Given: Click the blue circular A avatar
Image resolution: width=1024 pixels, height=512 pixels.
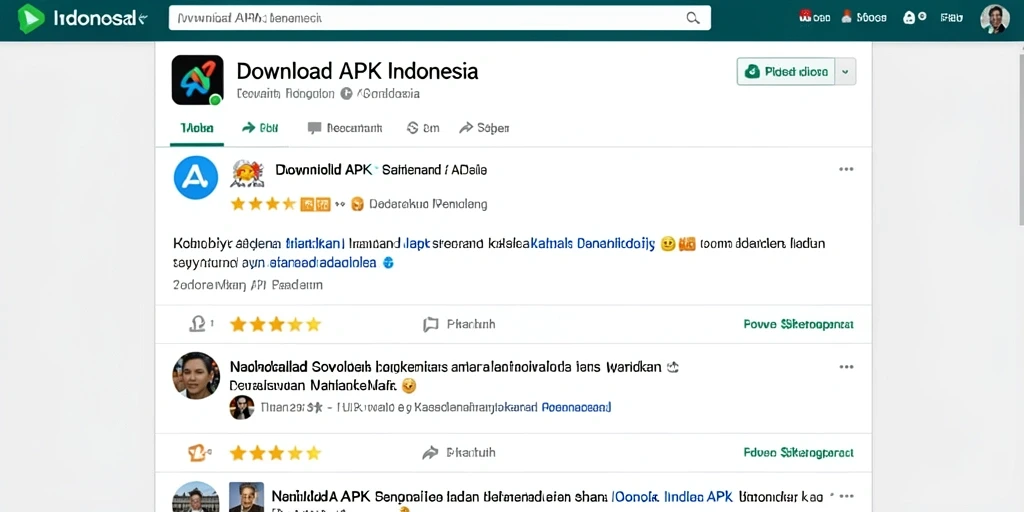Looking at the screenshot, I should [x=196, y=178].
